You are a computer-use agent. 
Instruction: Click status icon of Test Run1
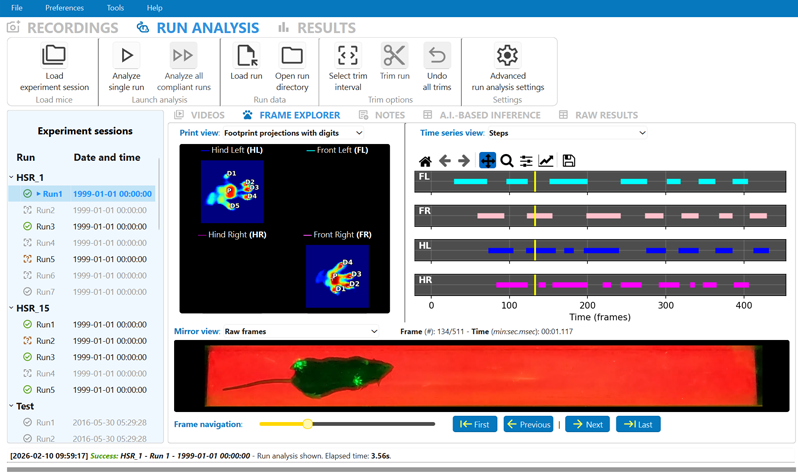click(27, 422)
